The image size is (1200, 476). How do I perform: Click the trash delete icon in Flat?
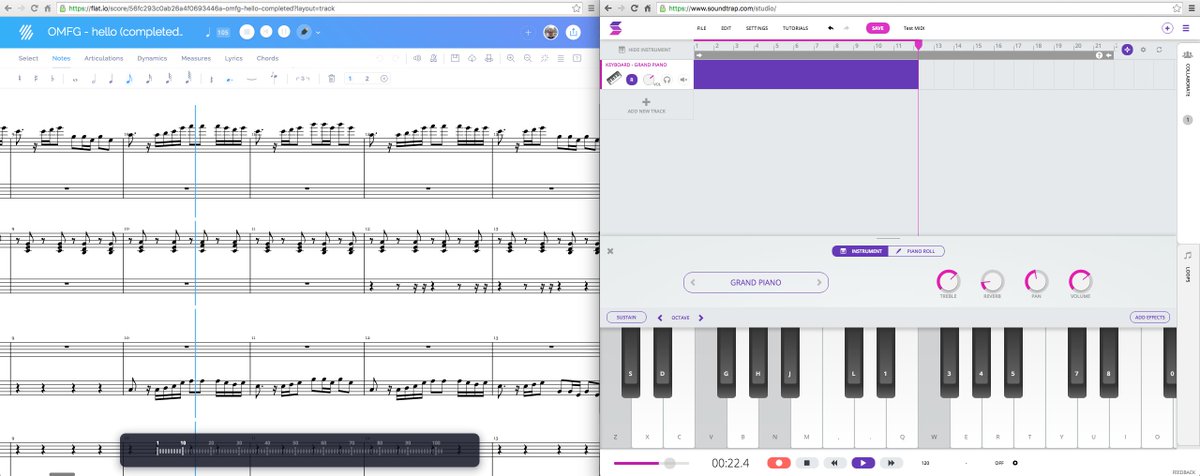[331, 78]
